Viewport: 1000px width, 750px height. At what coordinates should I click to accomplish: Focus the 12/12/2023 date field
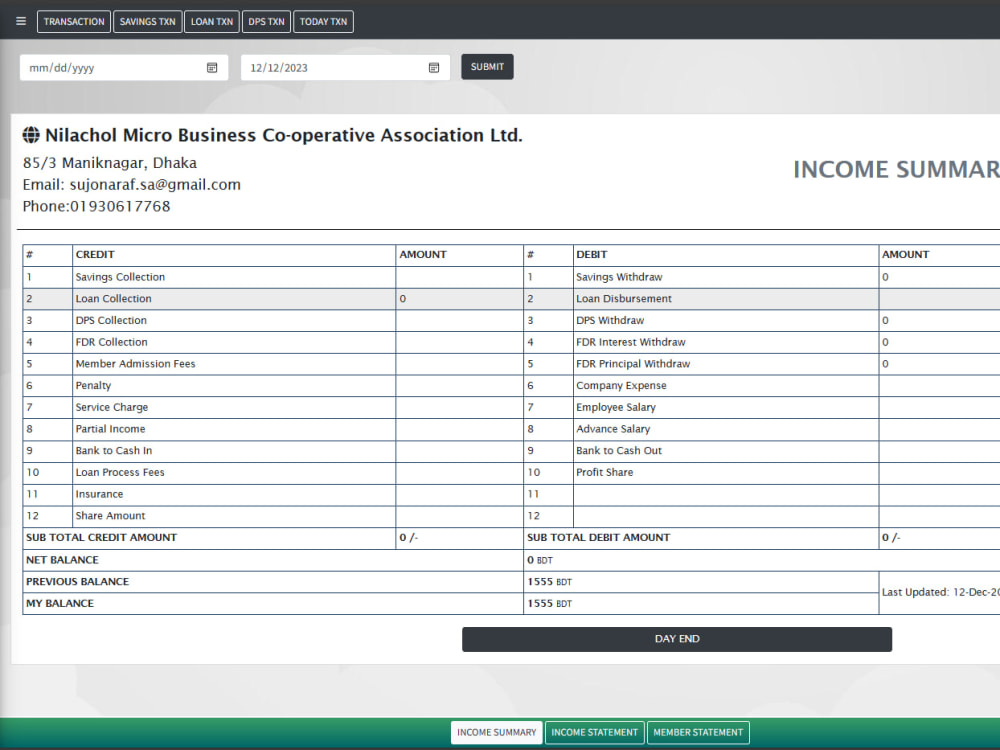(345, 68)
